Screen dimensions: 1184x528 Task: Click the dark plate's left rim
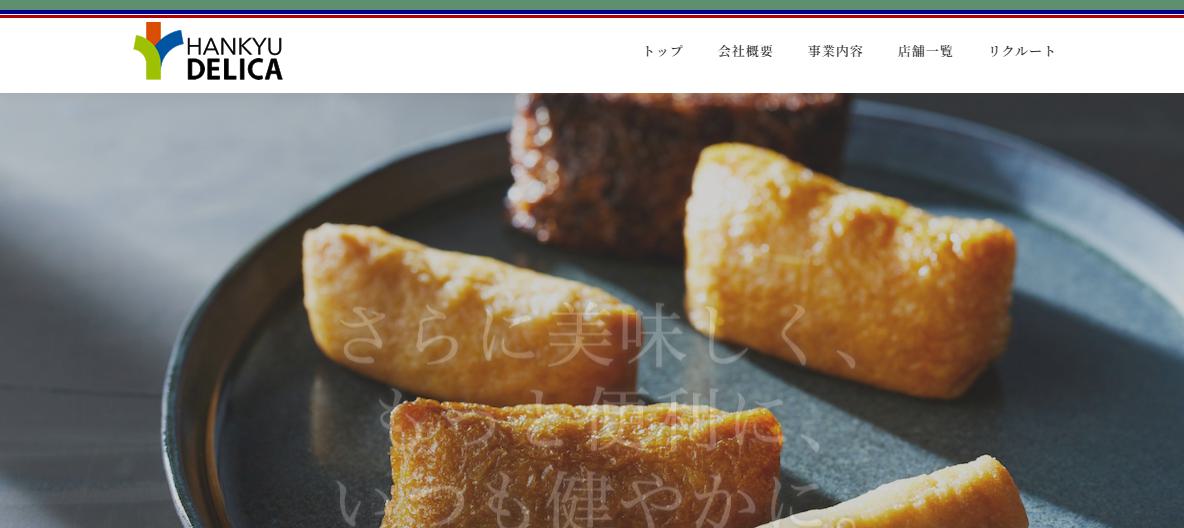point(189,415)
